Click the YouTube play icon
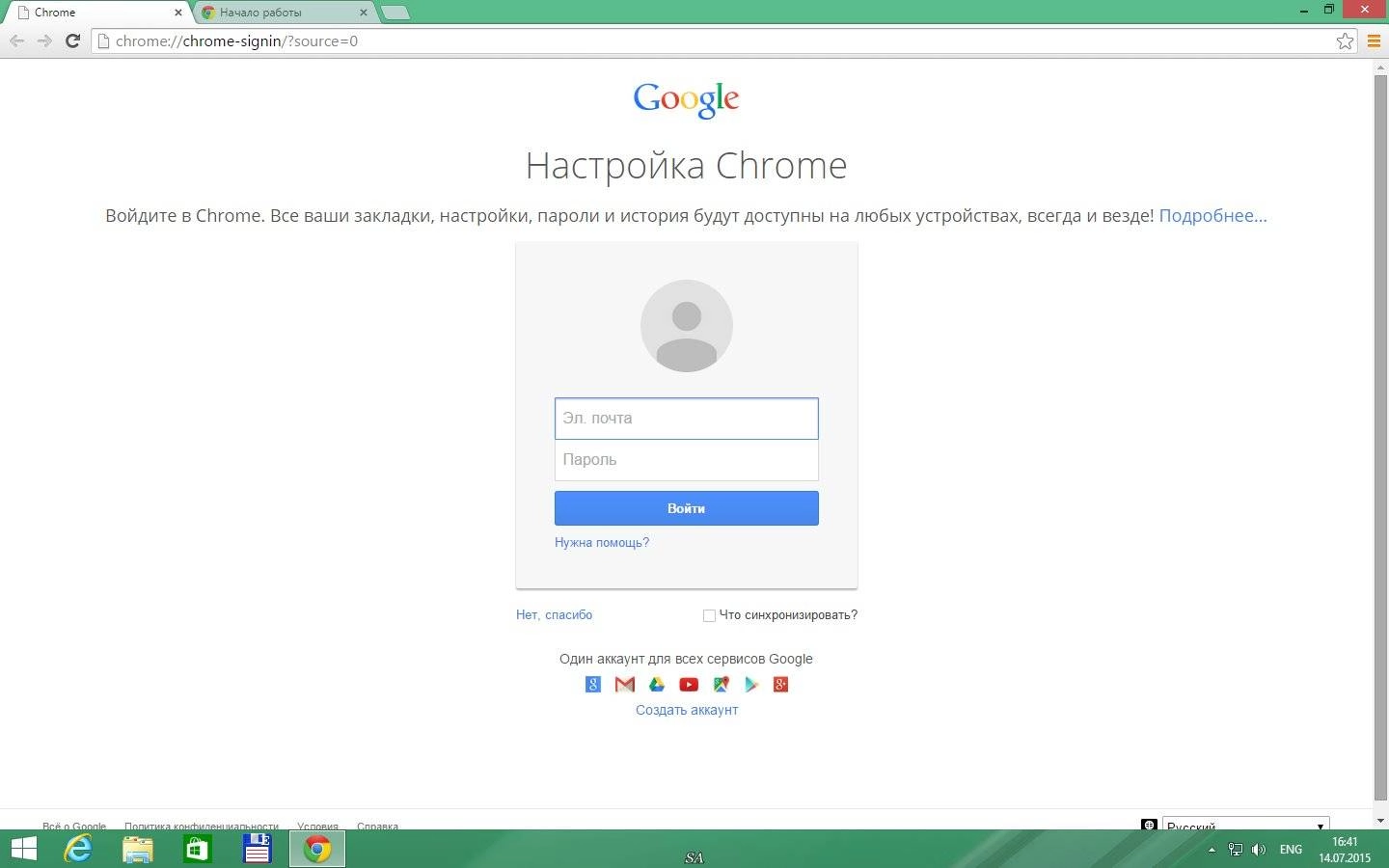The image size is (1389, 868). tap(689, 685)
